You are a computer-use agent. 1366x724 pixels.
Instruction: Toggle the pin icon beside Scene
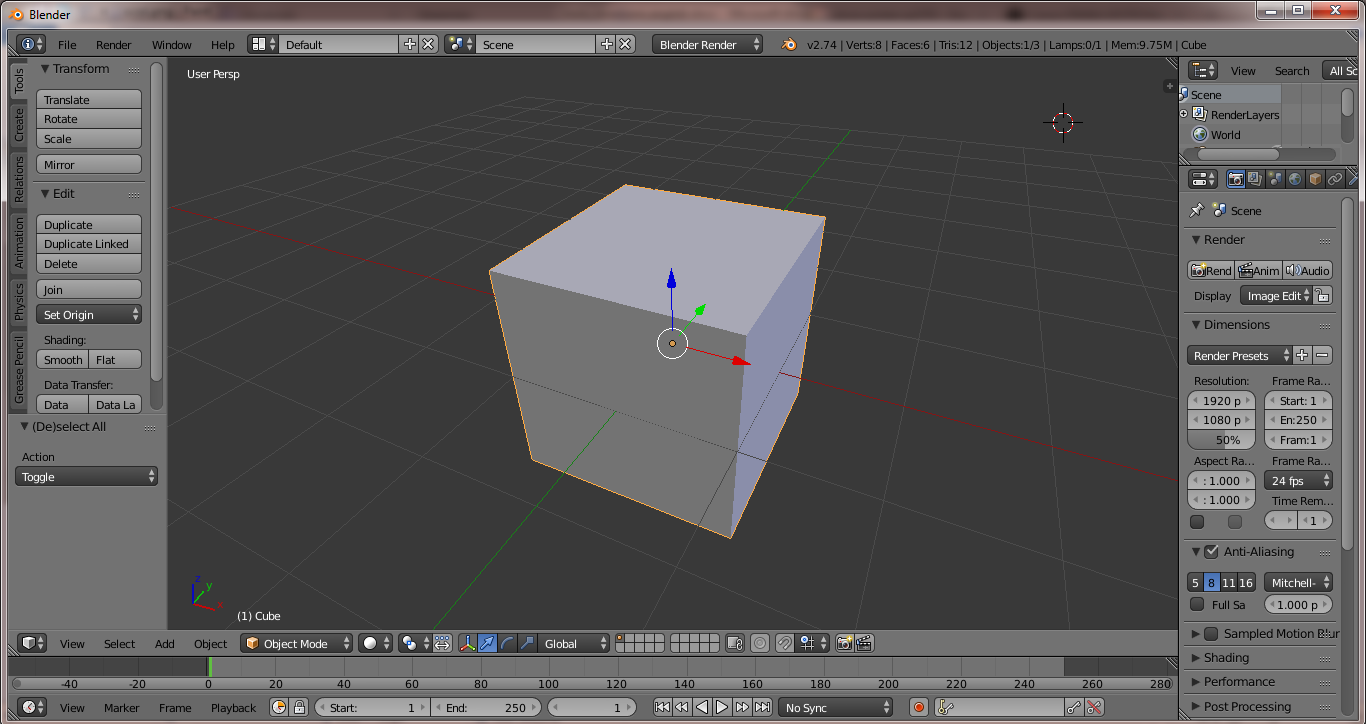tap(1196, 210)
